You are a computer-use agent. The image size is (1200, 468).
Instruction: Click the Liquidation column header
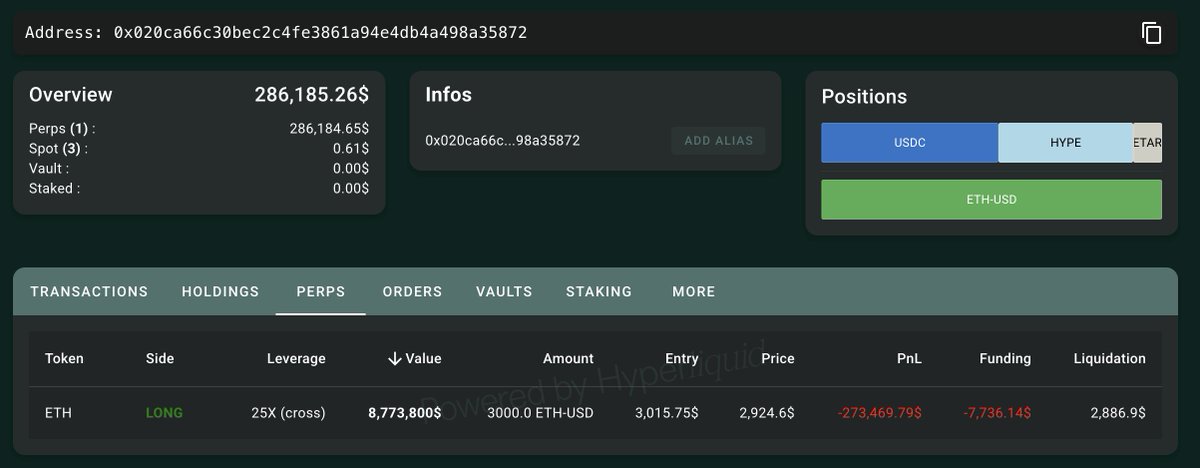click(1109, 358)
